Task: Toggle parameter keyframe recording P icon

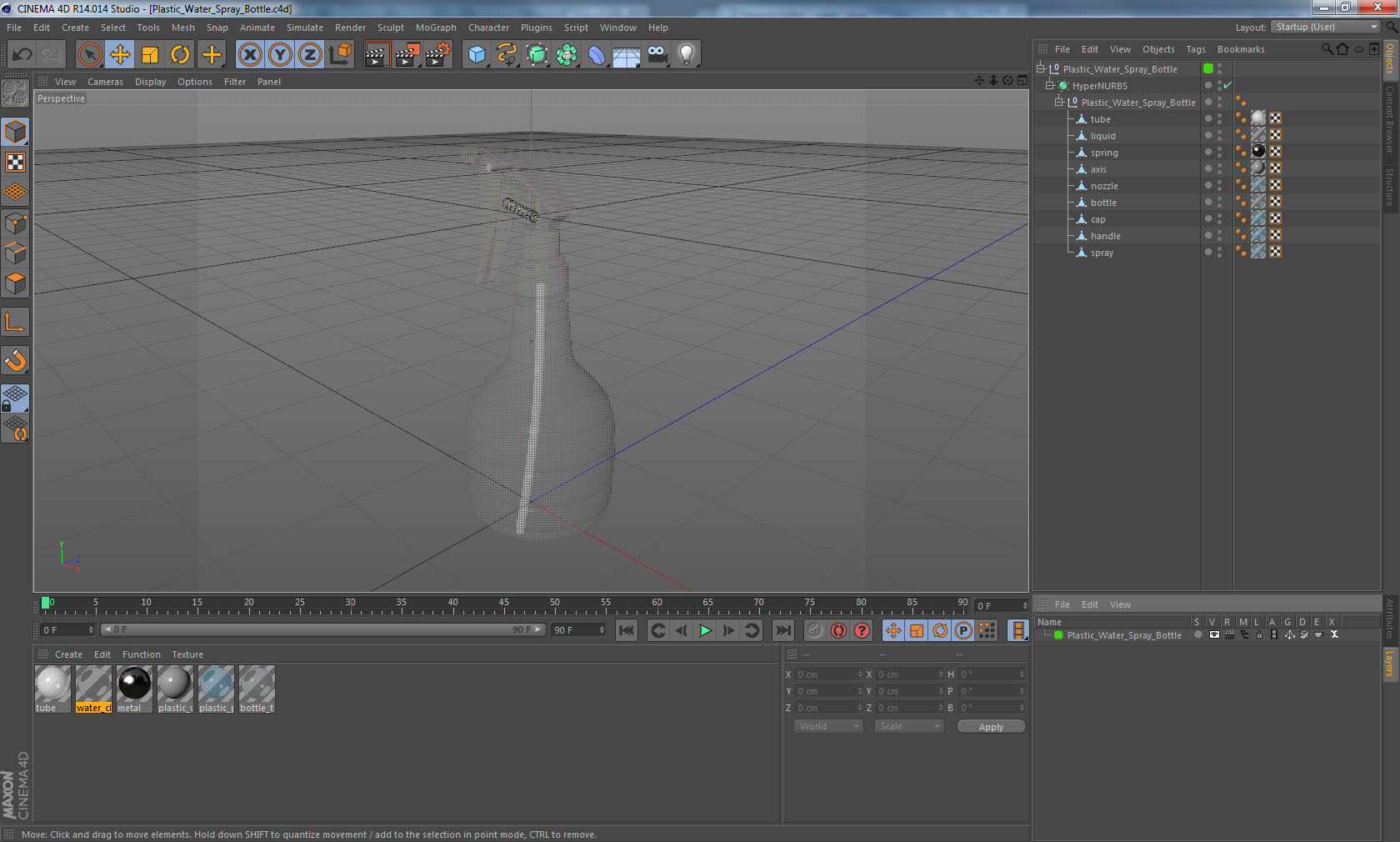Action: tap(963, 630)
